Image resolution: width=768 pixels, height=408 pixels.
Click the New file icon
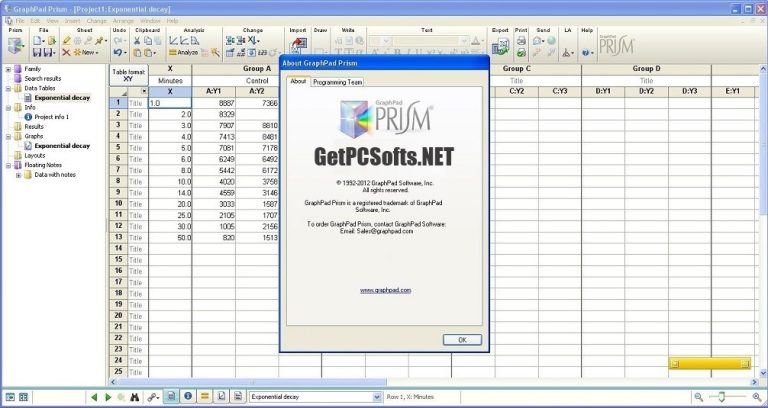point(38,41)
